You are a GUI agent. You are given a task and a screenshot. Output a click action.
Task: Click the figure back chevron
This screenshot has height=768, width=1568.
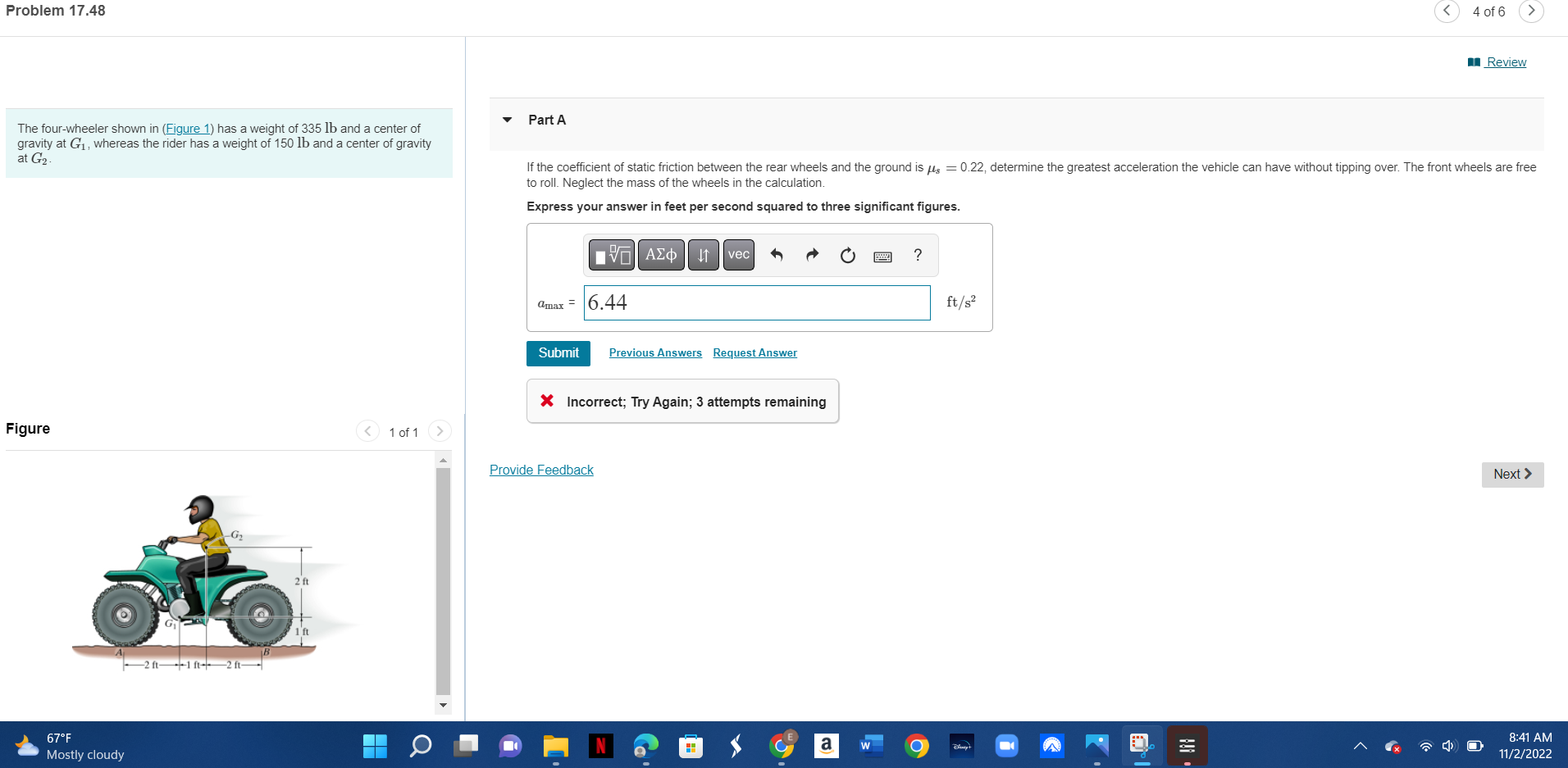coord(367,430)
